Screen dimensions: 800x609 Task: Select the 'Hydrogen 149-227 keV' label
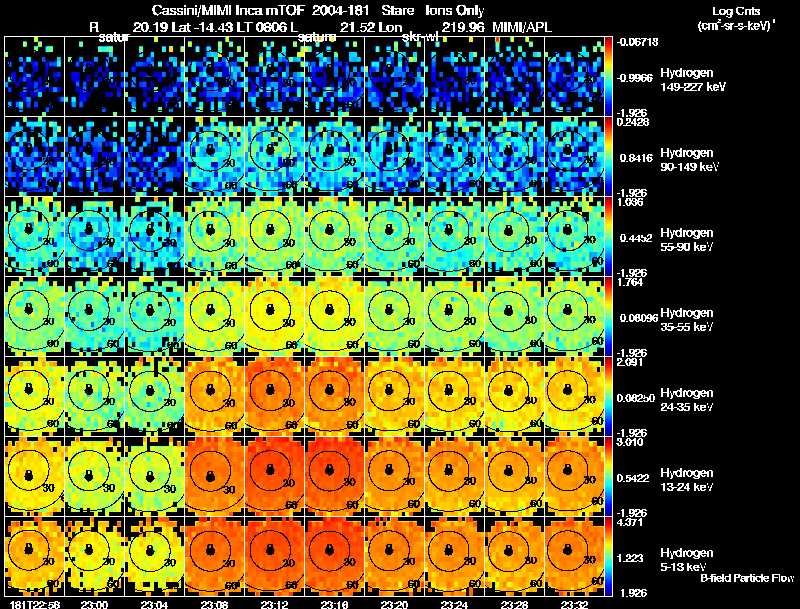pos(693,80)
